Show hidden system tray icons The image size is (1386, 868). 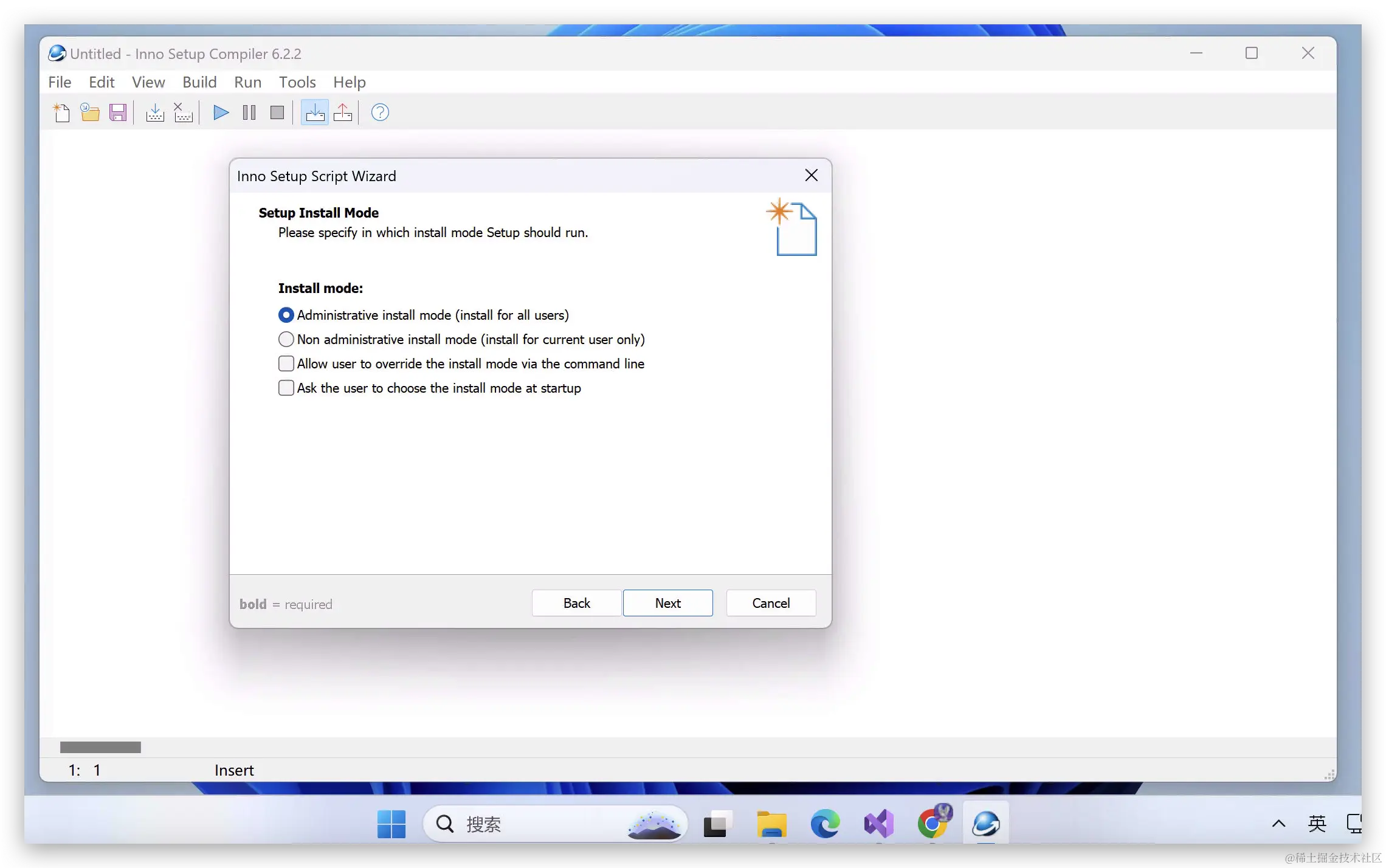[1279, 824]
